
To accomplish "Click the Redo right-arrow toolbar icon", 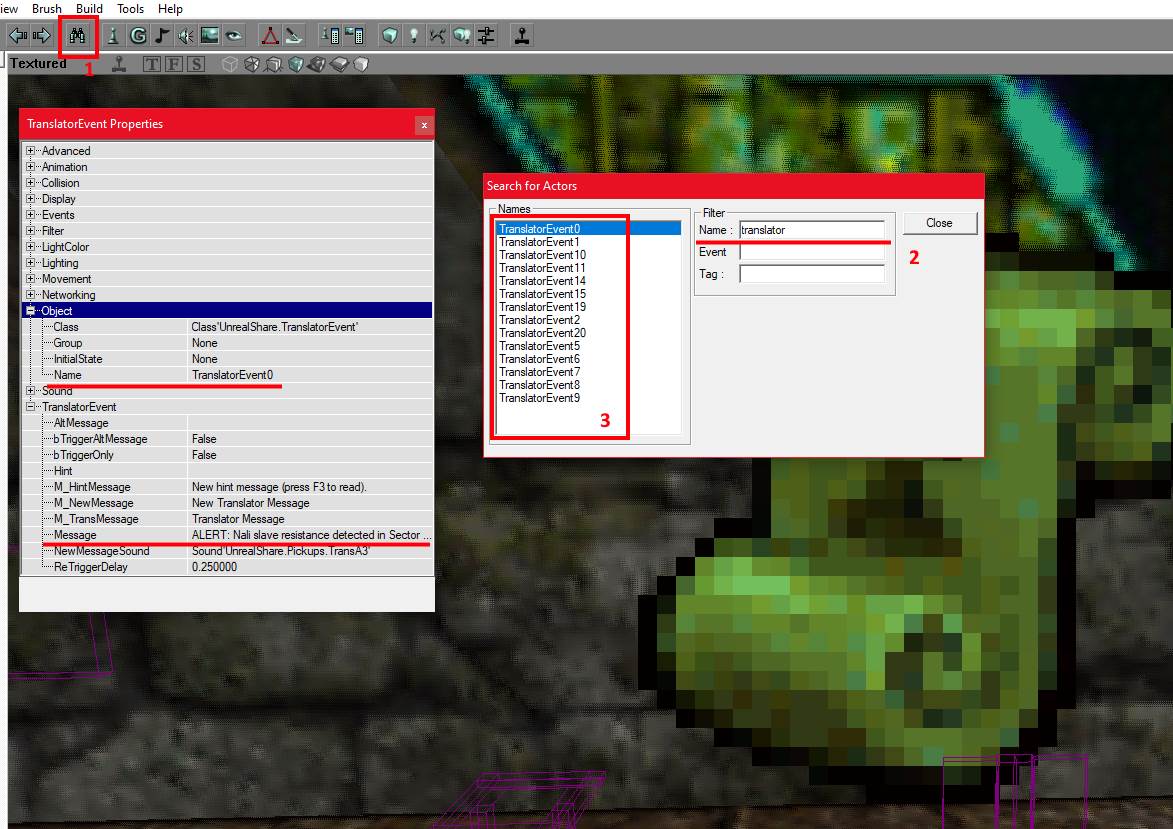I will 42,35.
